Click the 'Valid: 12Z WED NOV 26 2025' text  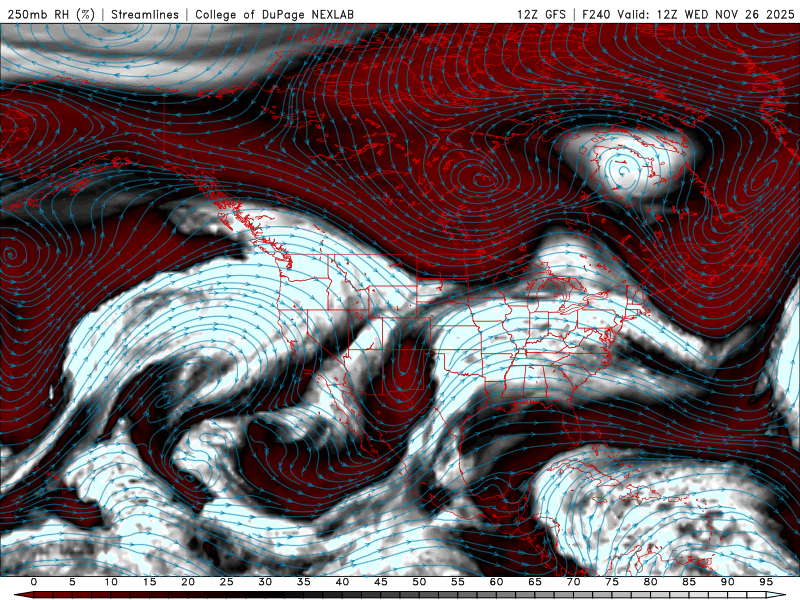(x=706, y=14)
